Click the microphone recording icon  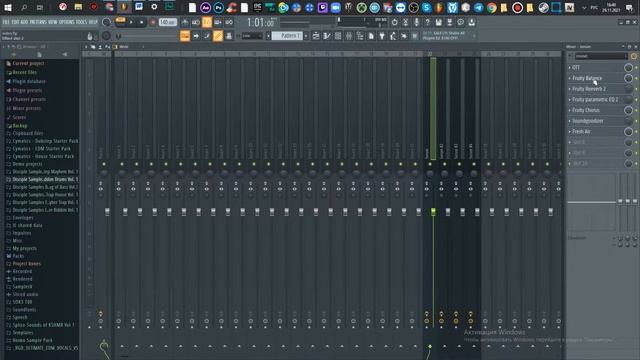tap(416, 22)
